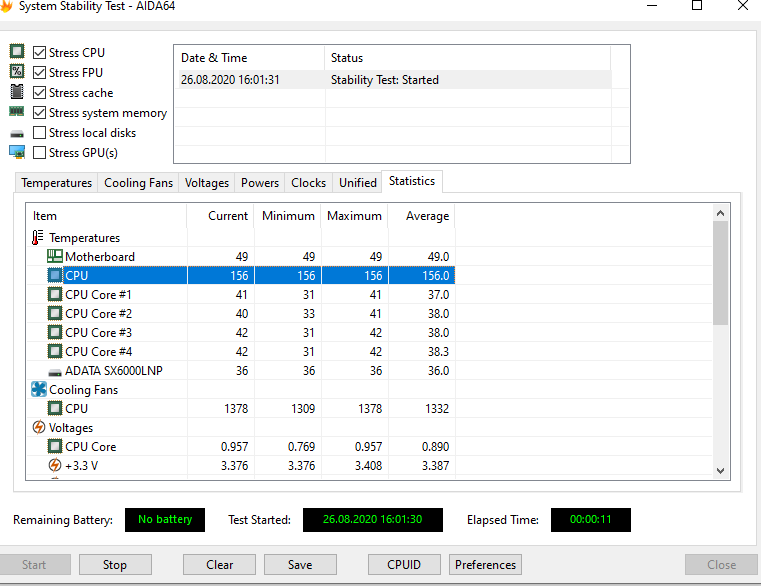Screen dimensions: 761x586
Task: Click the CPU Core #4 icon
Action: [55, 351]
